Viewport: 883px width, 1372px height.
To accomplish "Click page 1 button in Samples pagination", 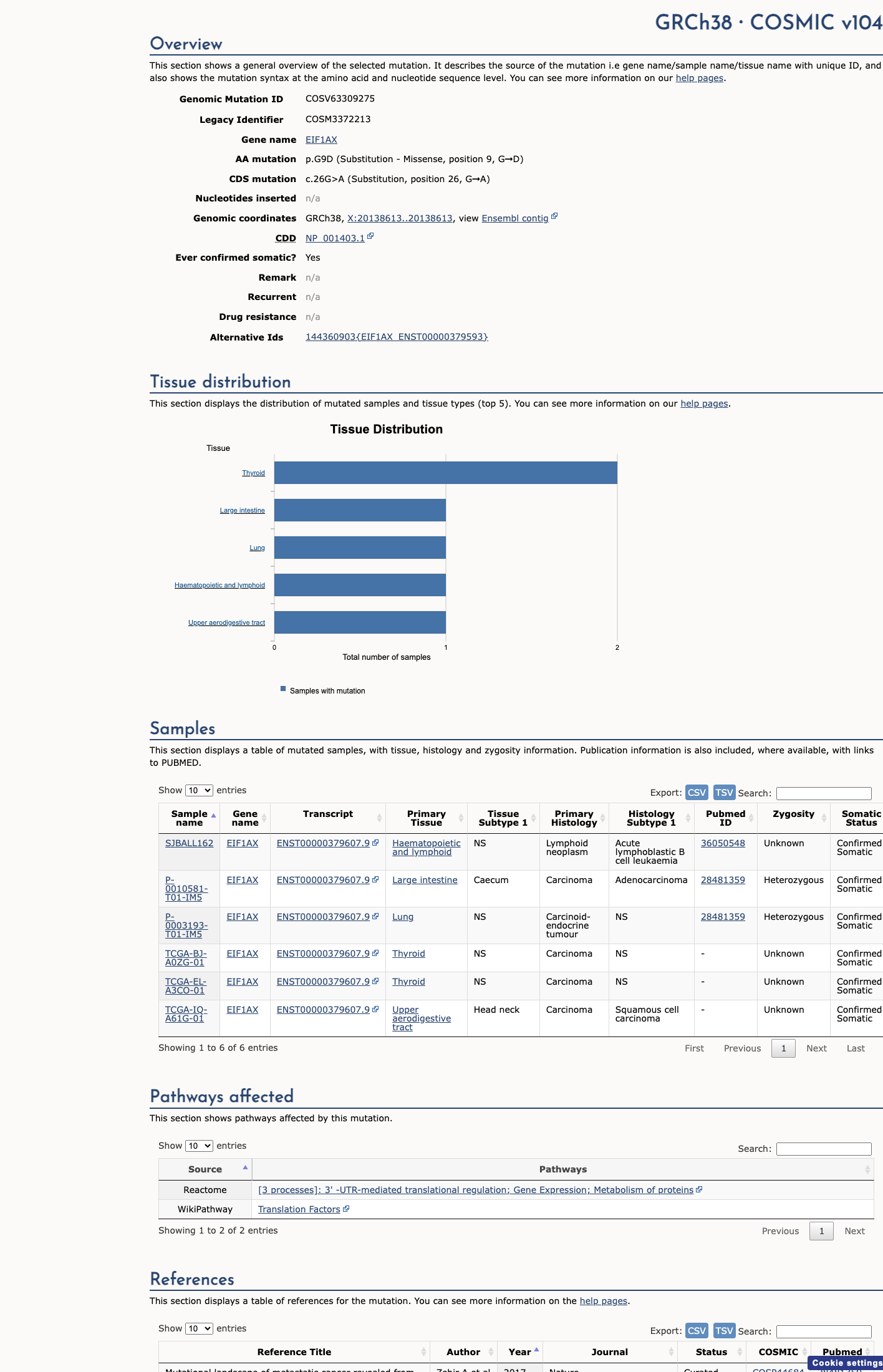I will click(783, 1048).
